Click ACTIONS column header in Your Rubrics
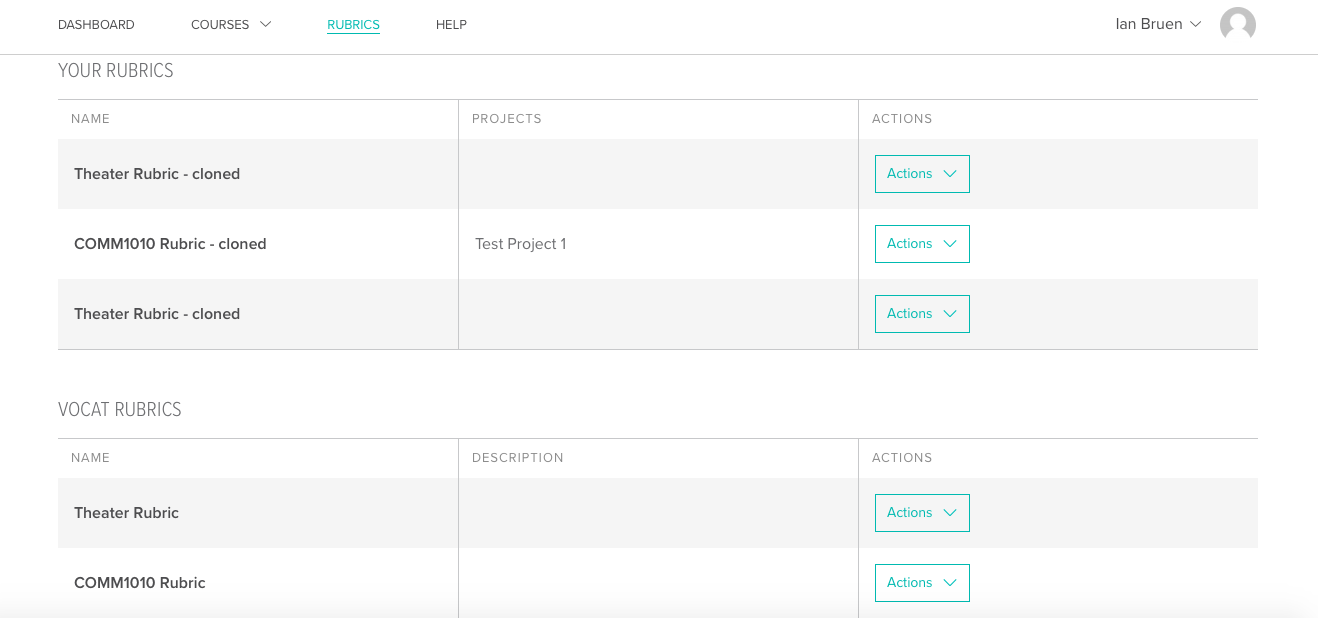1318x618 pixels. pos(902,119)
